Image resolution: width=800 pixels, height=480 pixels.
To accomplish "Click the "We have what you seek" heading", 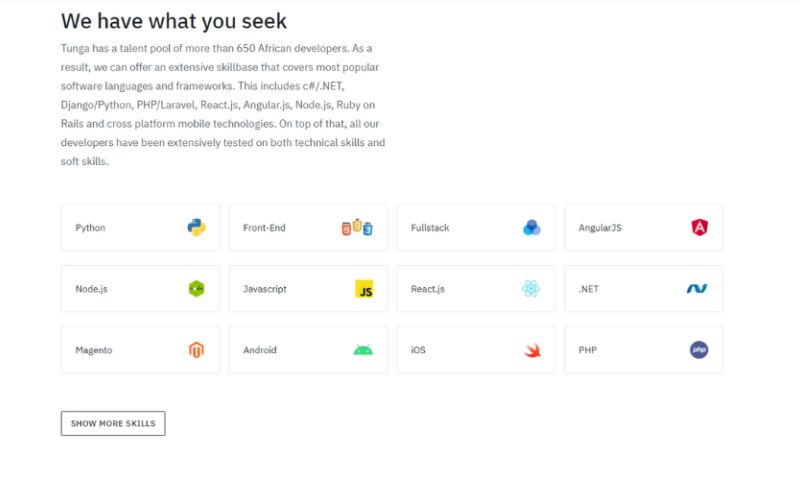I will [174, 21].
